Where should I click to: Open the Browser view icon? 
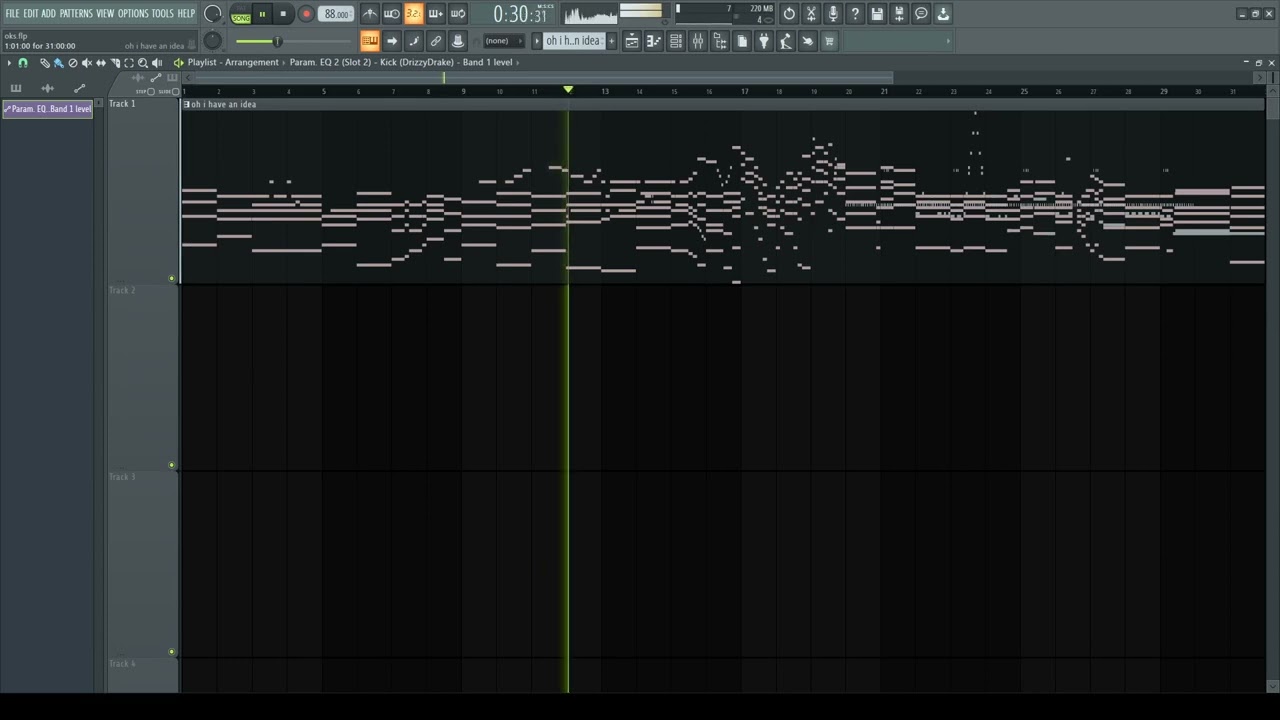(x=720, y=41)
